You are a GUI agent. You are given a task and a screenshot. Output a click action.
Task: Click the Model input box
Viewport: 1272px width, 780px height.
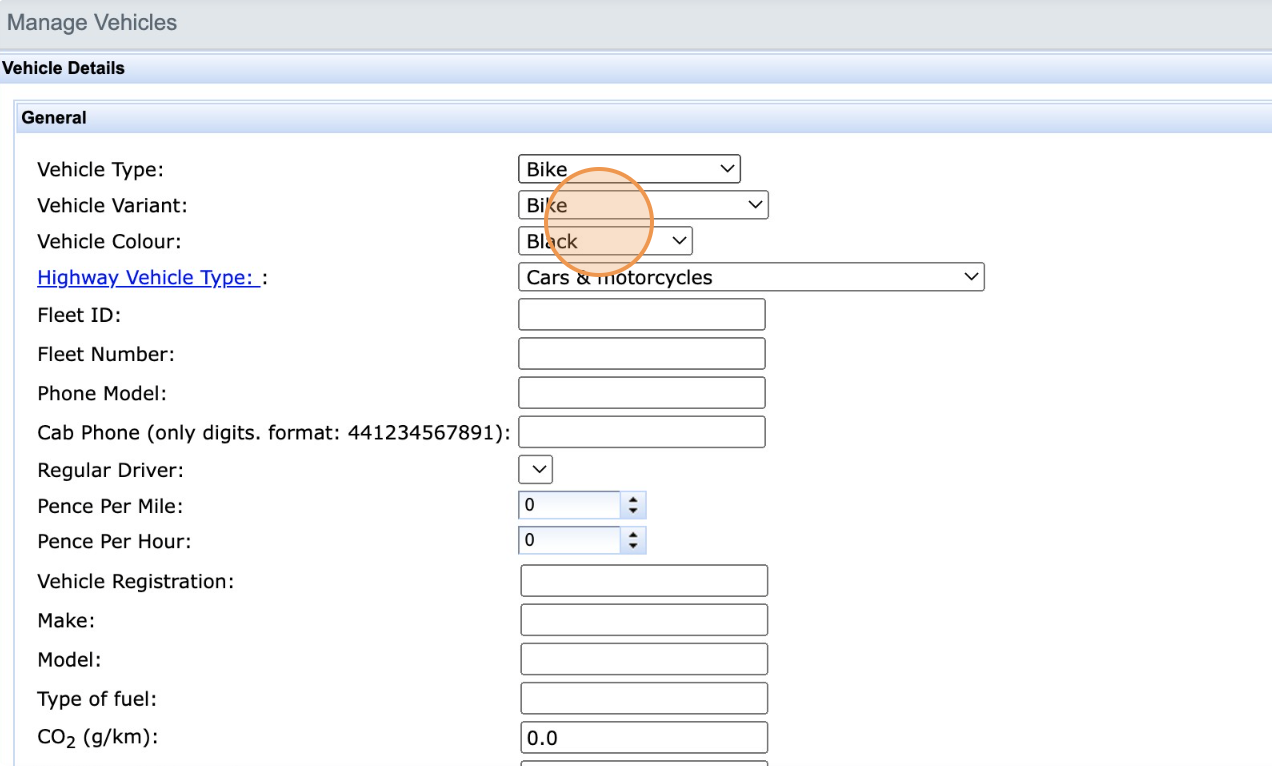[643, 660]
